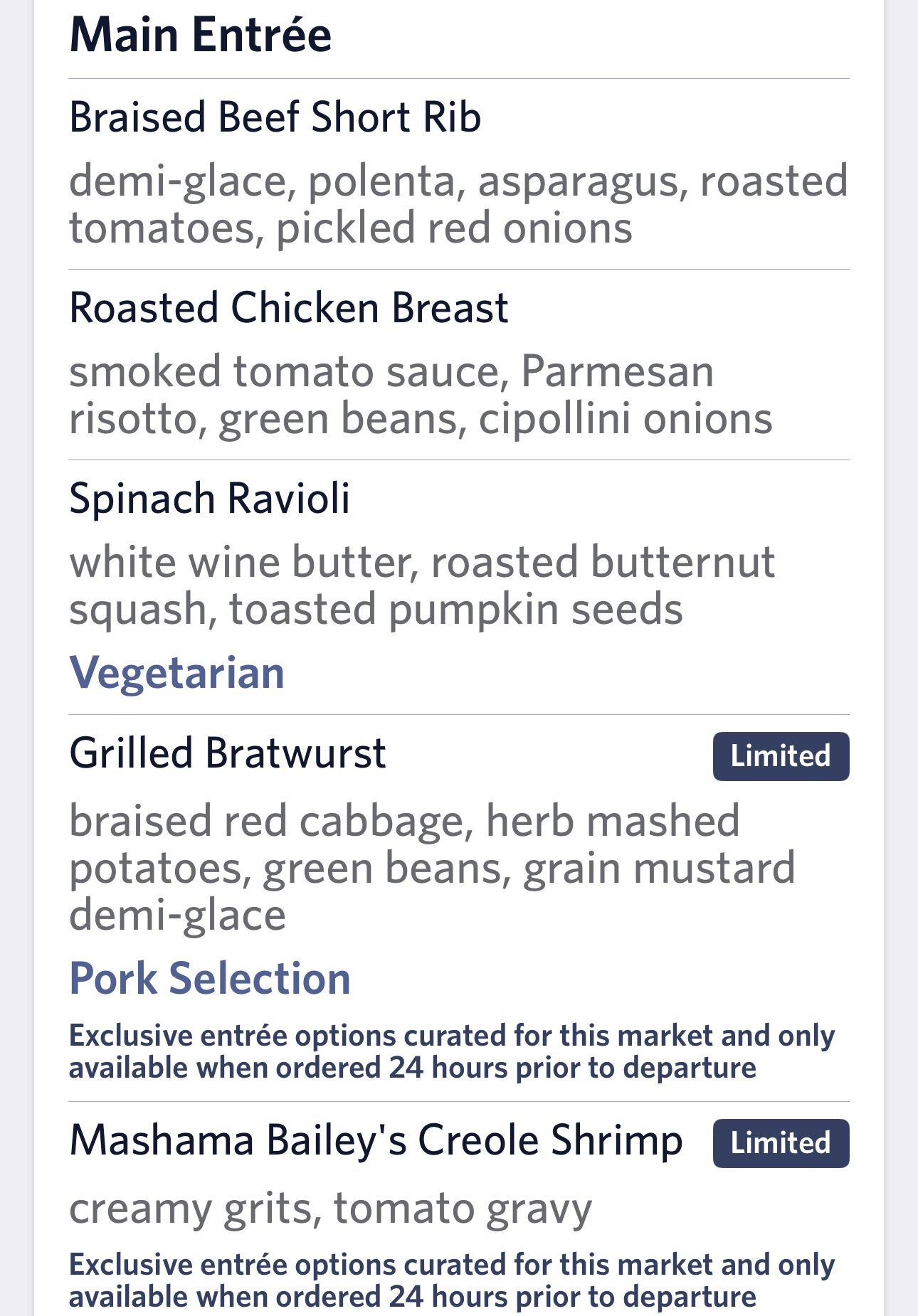This screenshot has height=1316, width=918.
Task: Tap the exclusive entrée note under Creole Shrimp
Action: click(451, 1280)
